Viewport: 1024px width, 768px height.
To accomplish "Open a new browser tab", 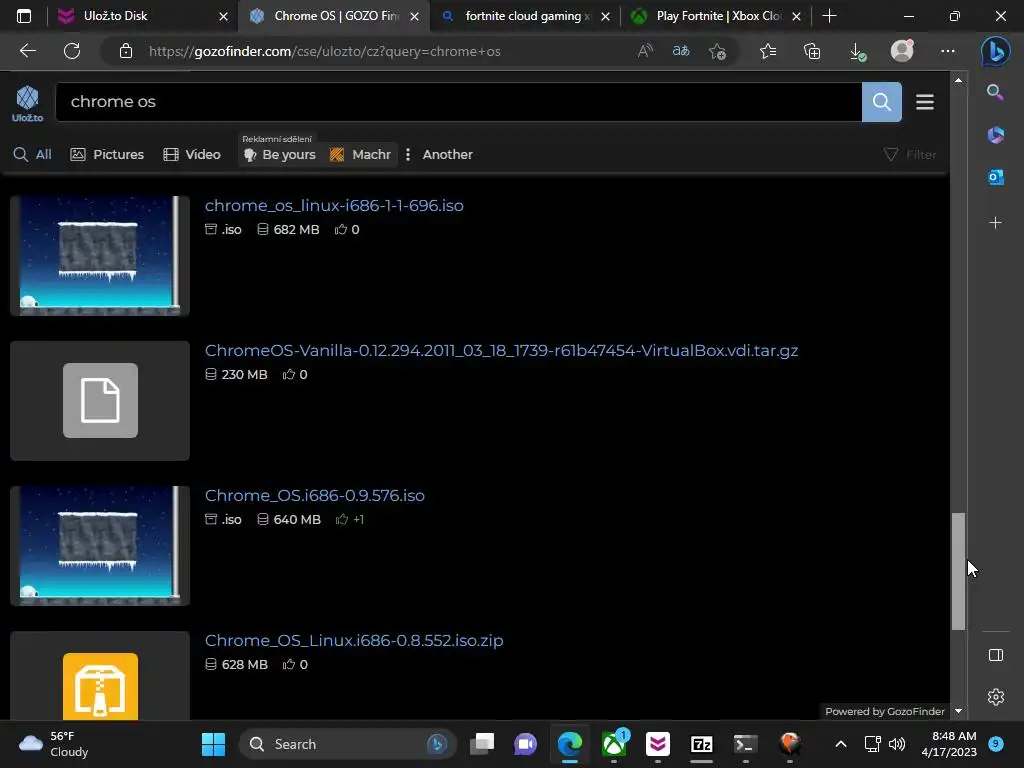I will tap(829, 16).
